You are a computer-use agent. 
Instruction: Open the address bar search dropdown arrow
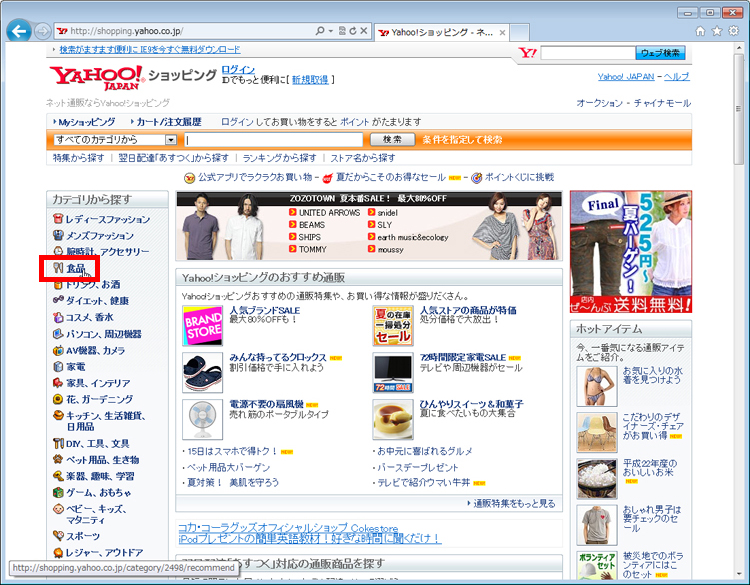(x=331, y=31)
